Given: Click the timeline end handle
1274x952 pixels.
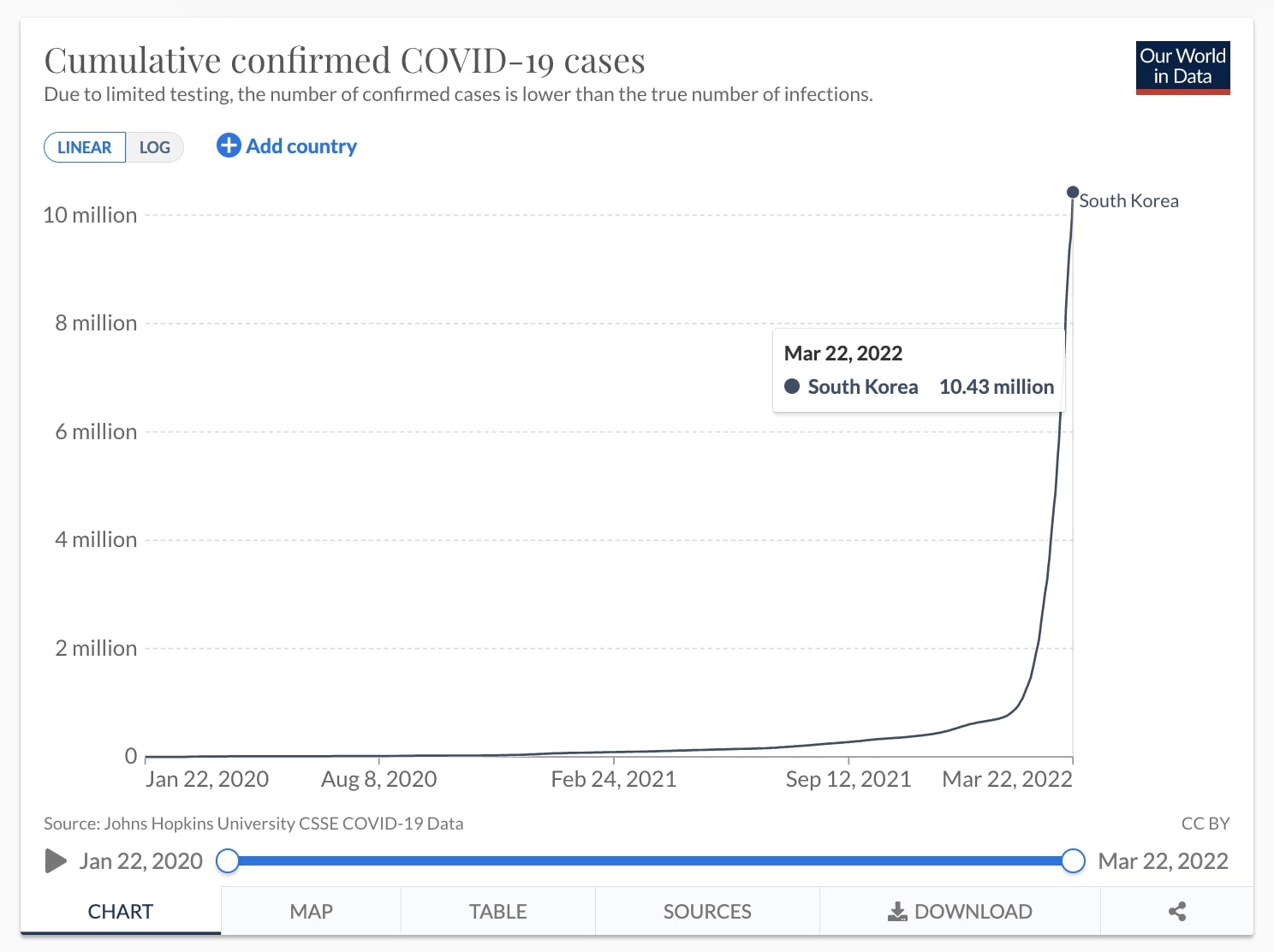Looking at the screenshot, I should 1073,861.
